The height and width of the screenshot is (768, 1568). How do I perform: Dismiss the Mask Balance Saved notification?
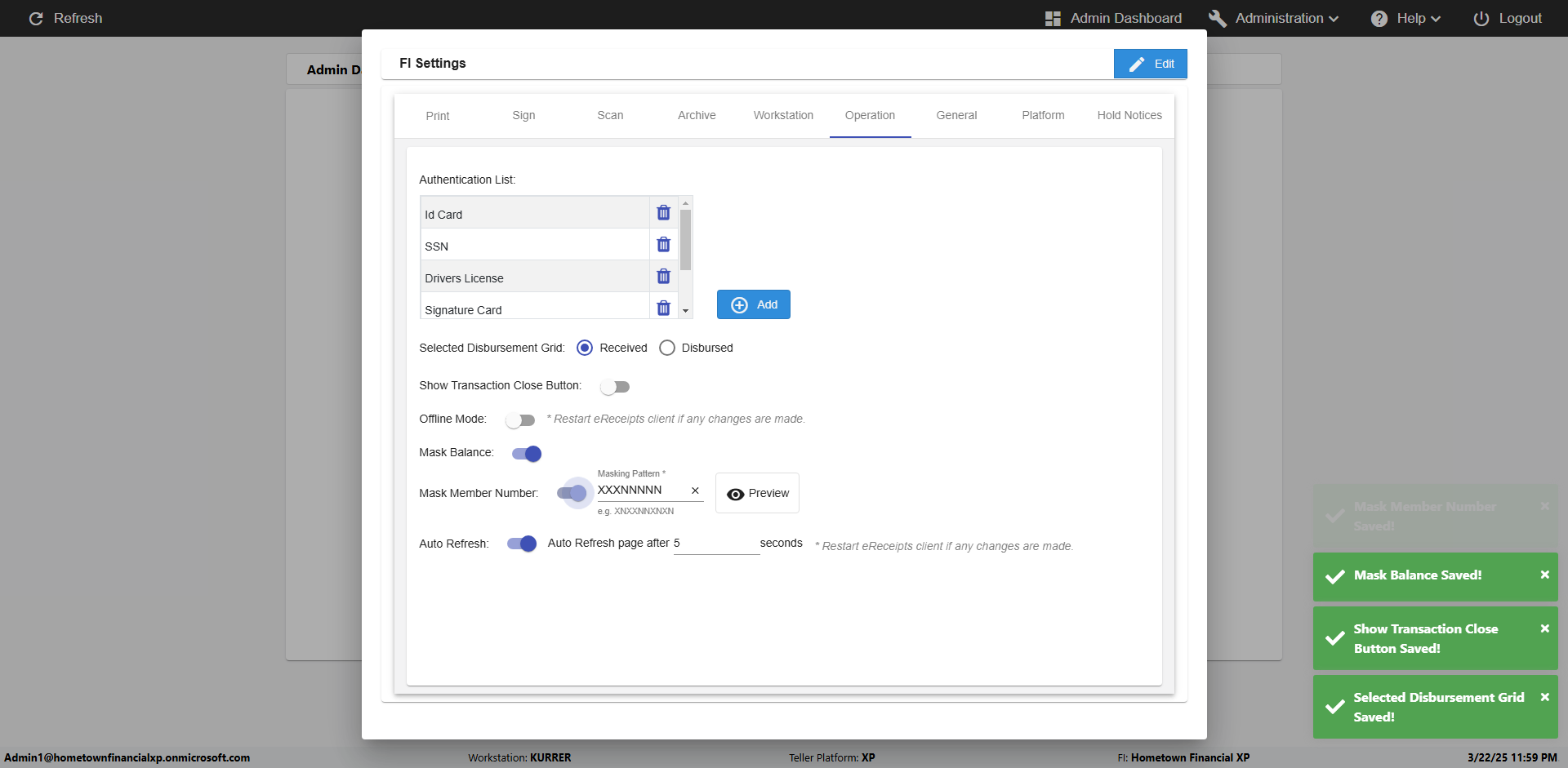click(1544, 575)
